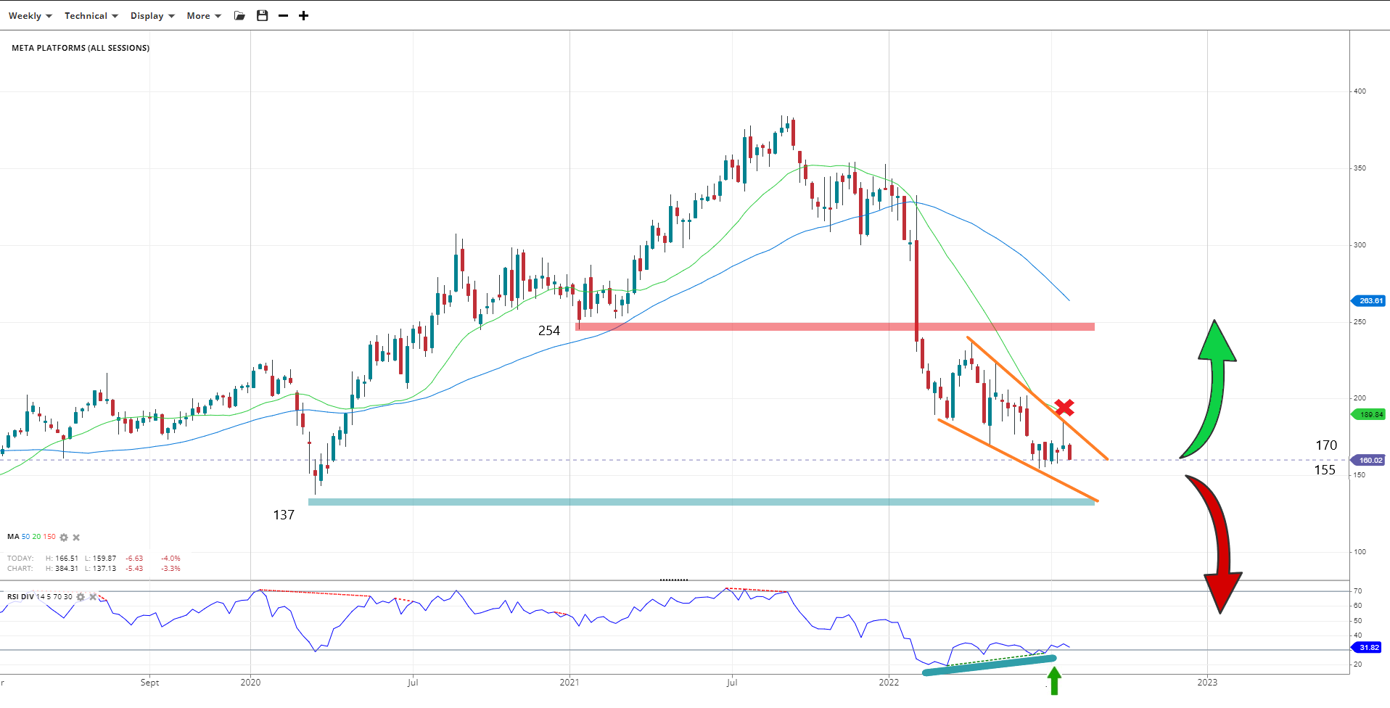Expand the Weekly timeframe dropdown

(x=30, y=16)
